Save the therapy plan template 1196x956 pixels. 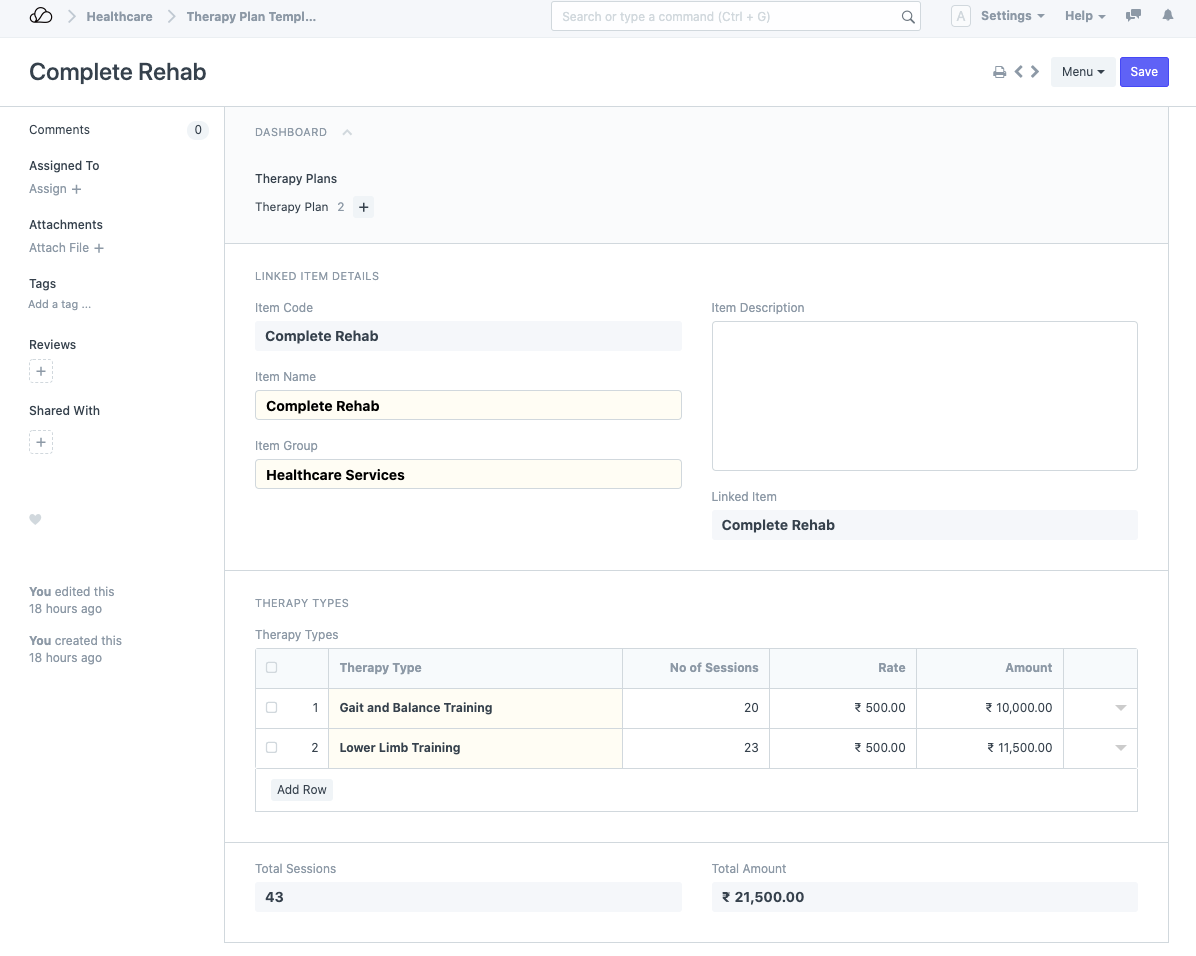(1144, 72)
